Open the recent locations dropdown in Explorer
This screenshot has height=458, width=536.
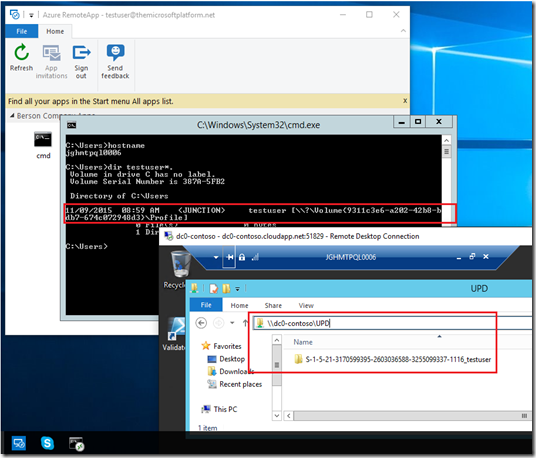(232, 323)
